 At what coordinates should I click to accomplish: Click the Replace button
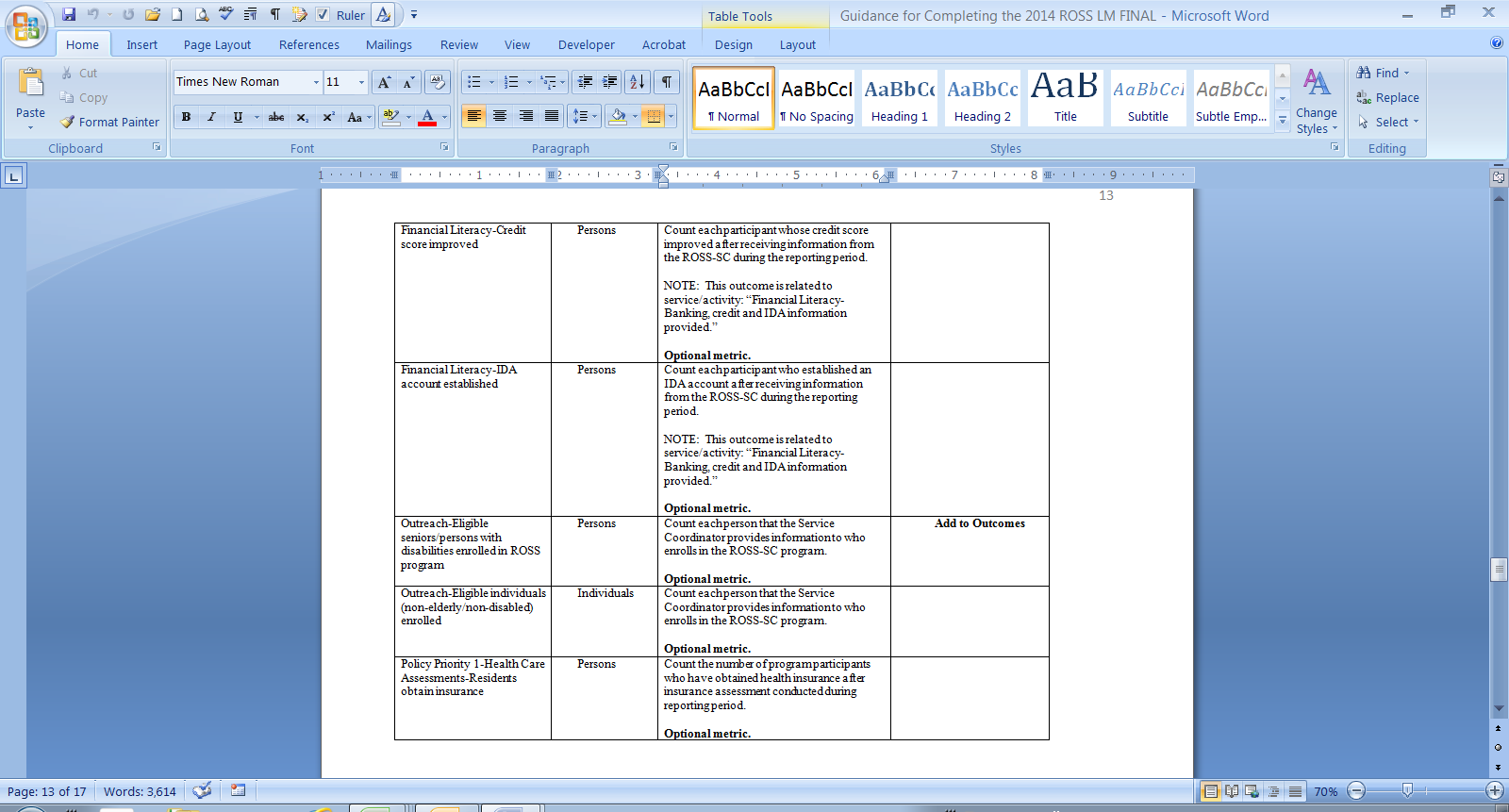(1387, 97)
